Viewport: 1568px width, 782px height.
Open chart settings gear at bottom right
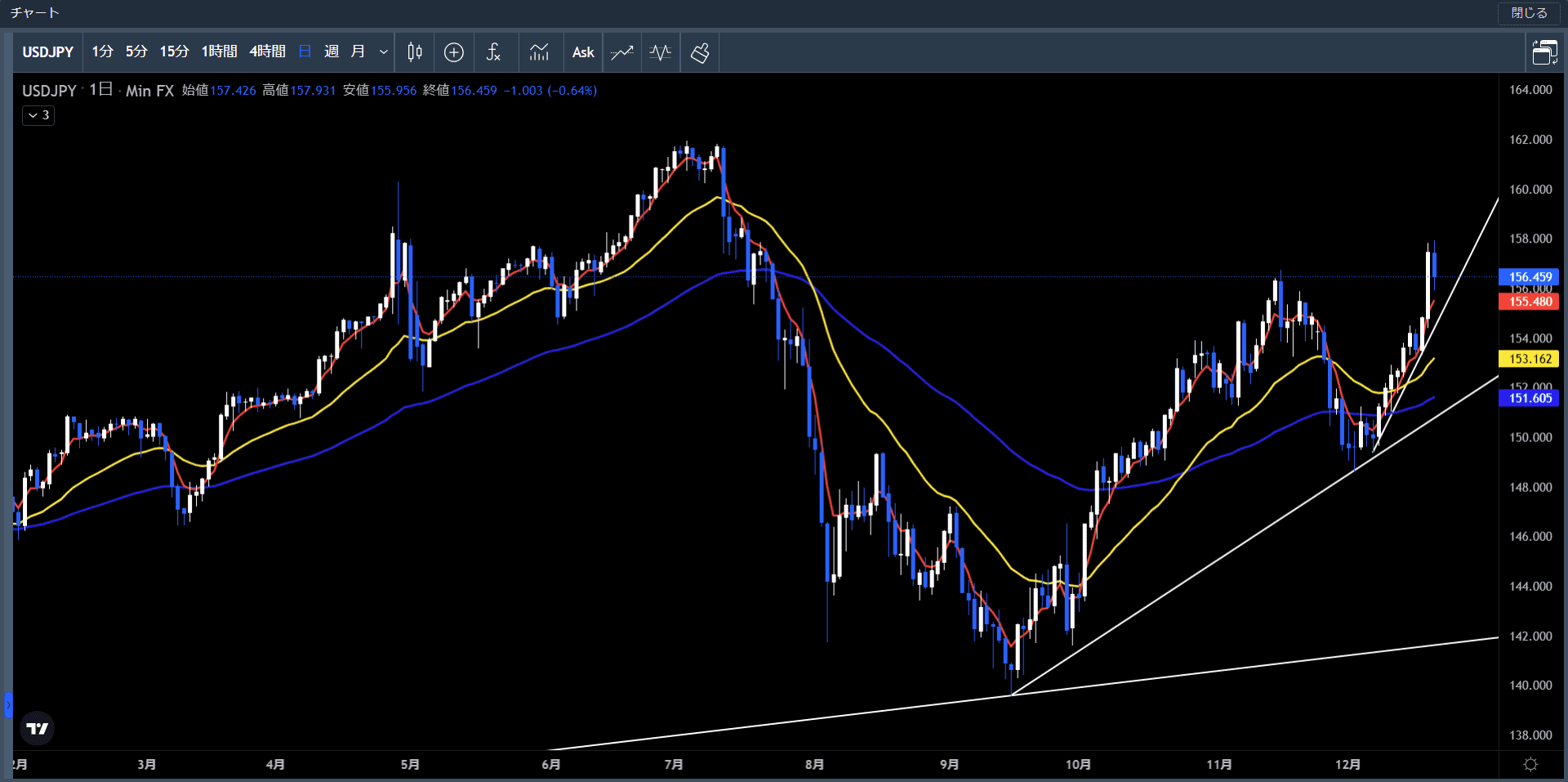pyautogui.click(x=1531, y=764)
